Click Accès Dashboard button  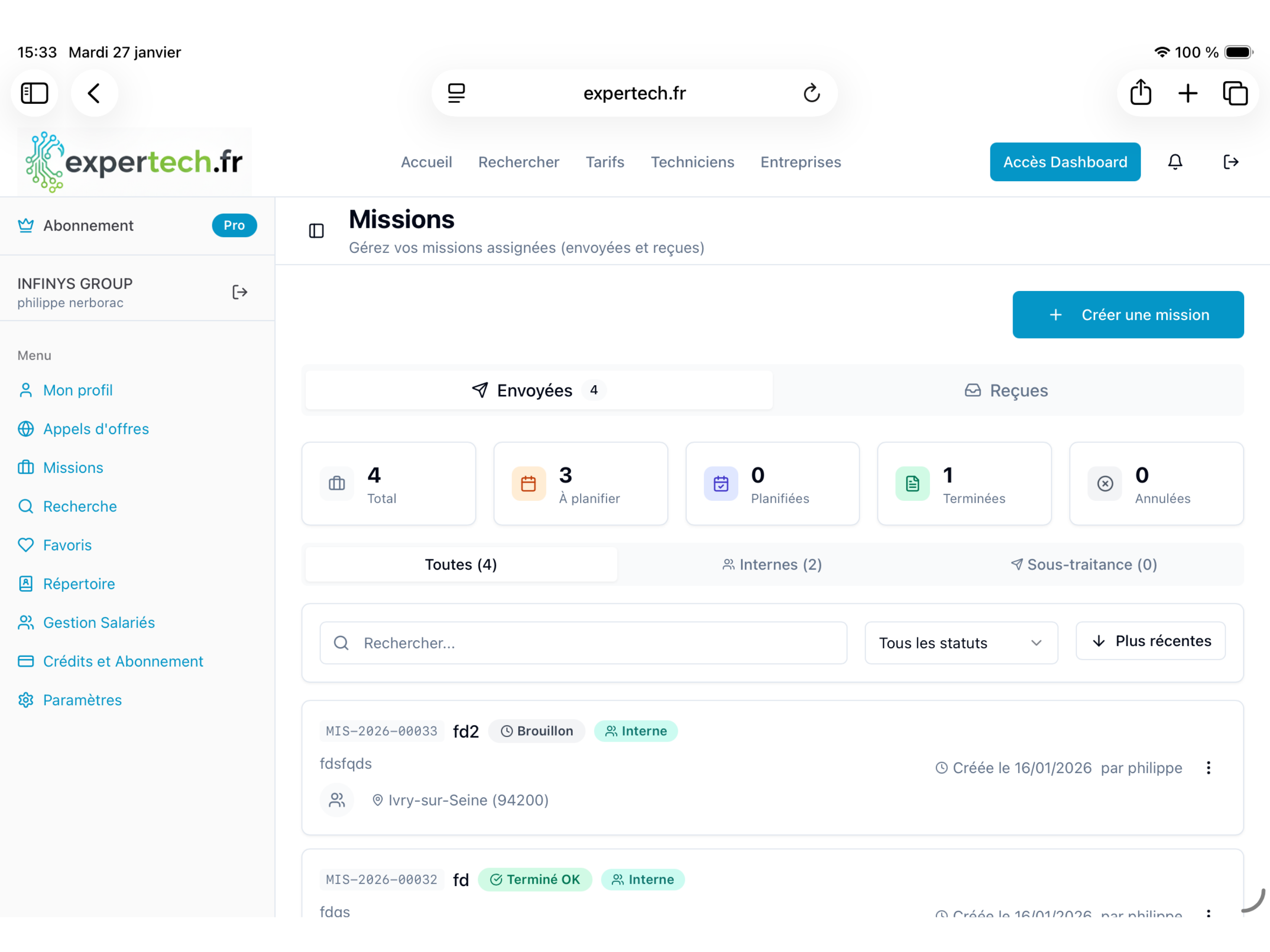(1065, 162)
